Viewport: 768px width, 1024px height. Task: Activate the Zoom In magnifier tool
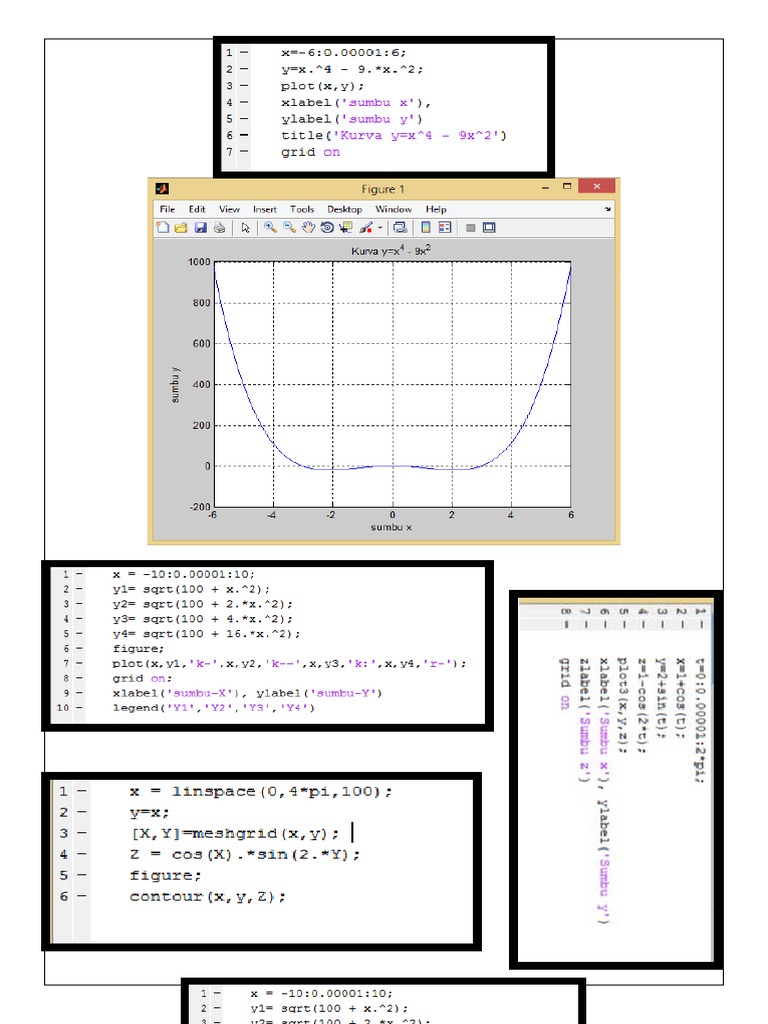click(270, 227)
